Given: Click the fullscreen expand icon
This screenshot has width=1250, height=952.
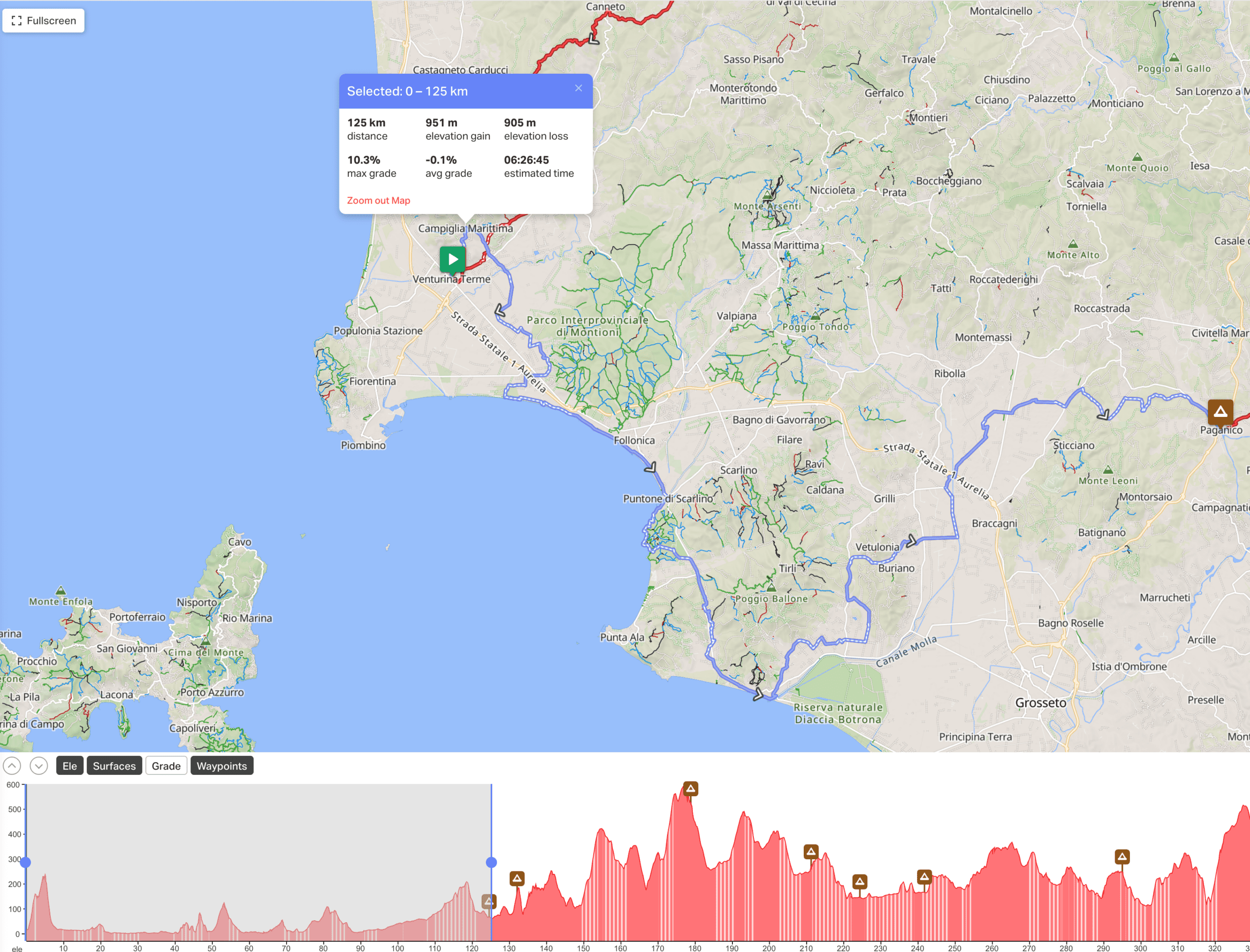Looking at the screenshot, I should pyautogui.click(x=17, y=21).
